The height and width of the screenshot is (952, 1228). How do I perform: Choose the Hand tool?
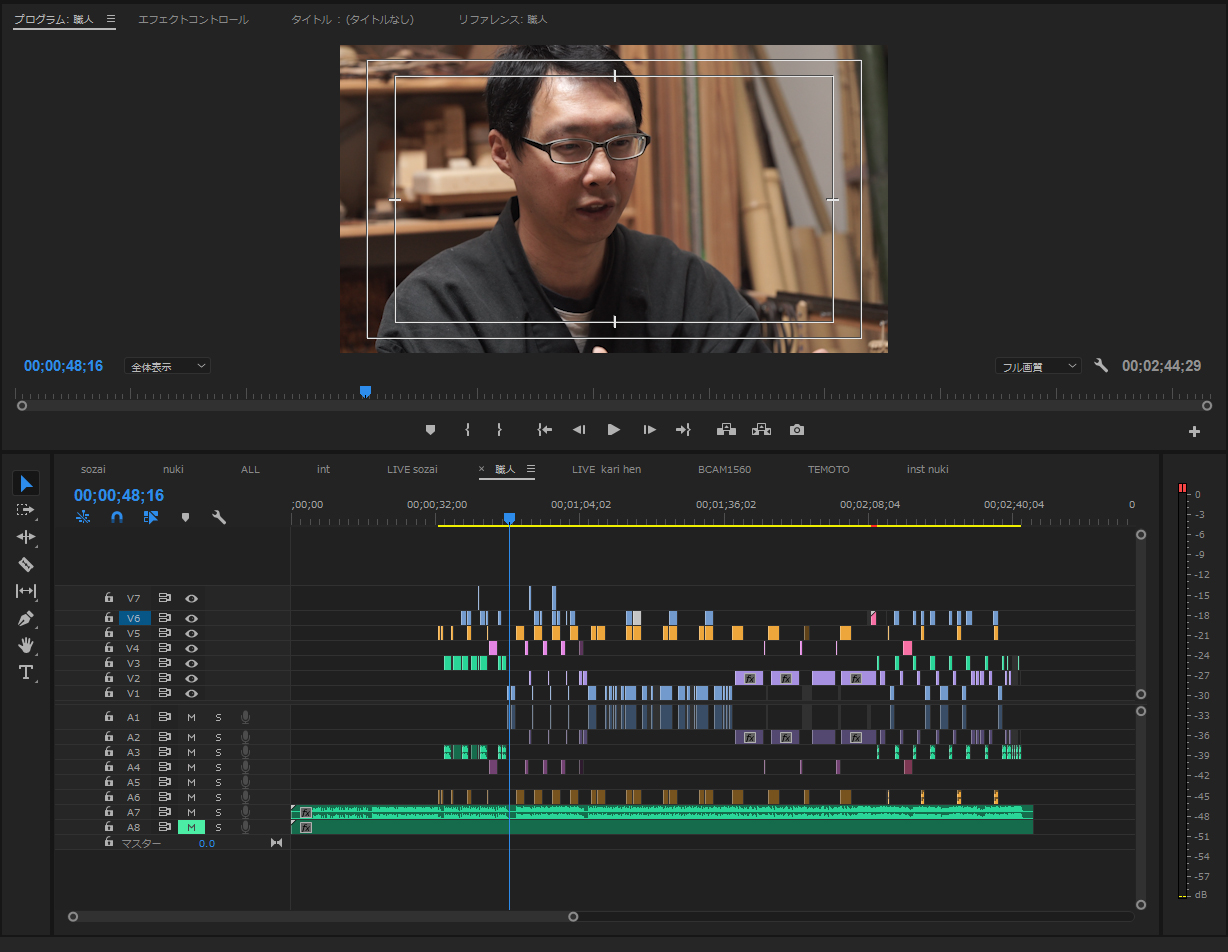click(x=26, y=645)
